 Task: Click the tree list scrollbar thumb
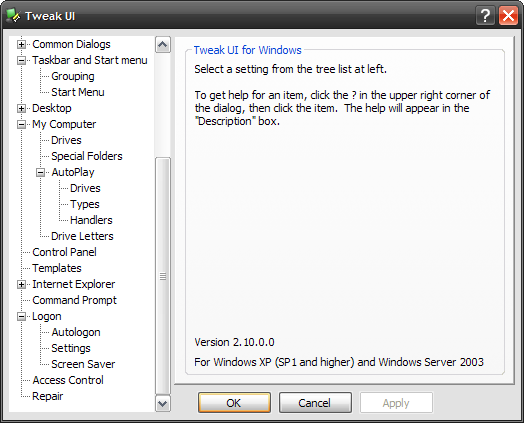163,276
